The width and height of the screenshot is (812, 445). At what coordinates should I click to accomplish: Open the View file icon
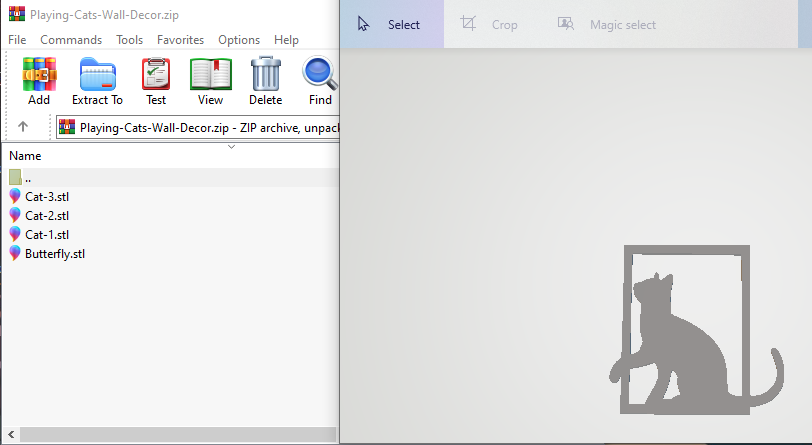210,75
